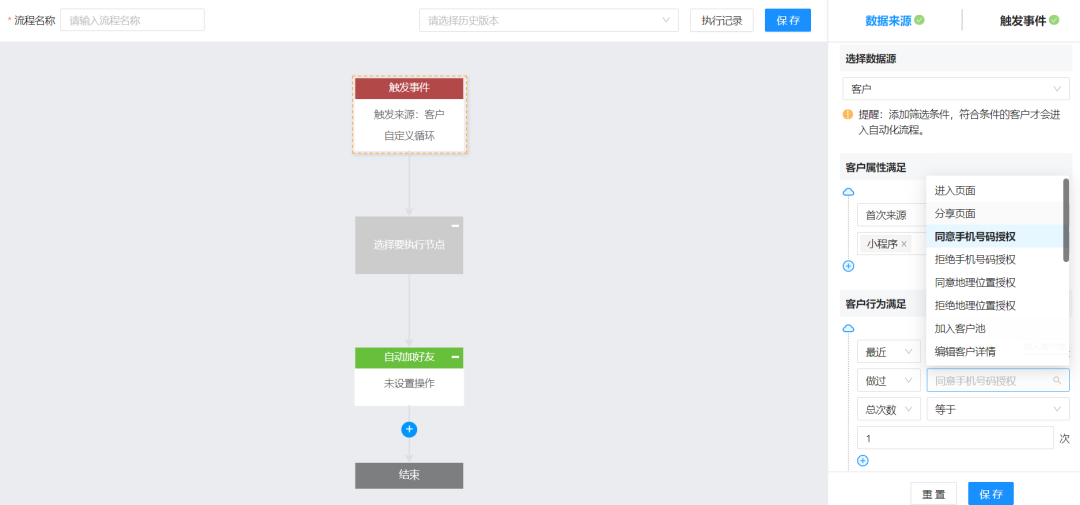Click green check icon beside 触发事件 tab
The image size is (1080, 505).
tap(1054, 21)
